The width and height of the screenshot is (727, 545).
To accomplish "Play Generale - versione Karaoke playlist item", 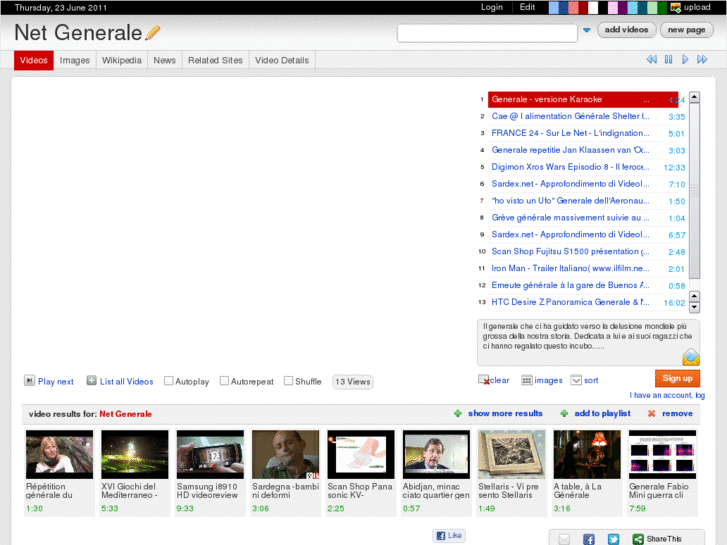I will [x=583, y=99].
